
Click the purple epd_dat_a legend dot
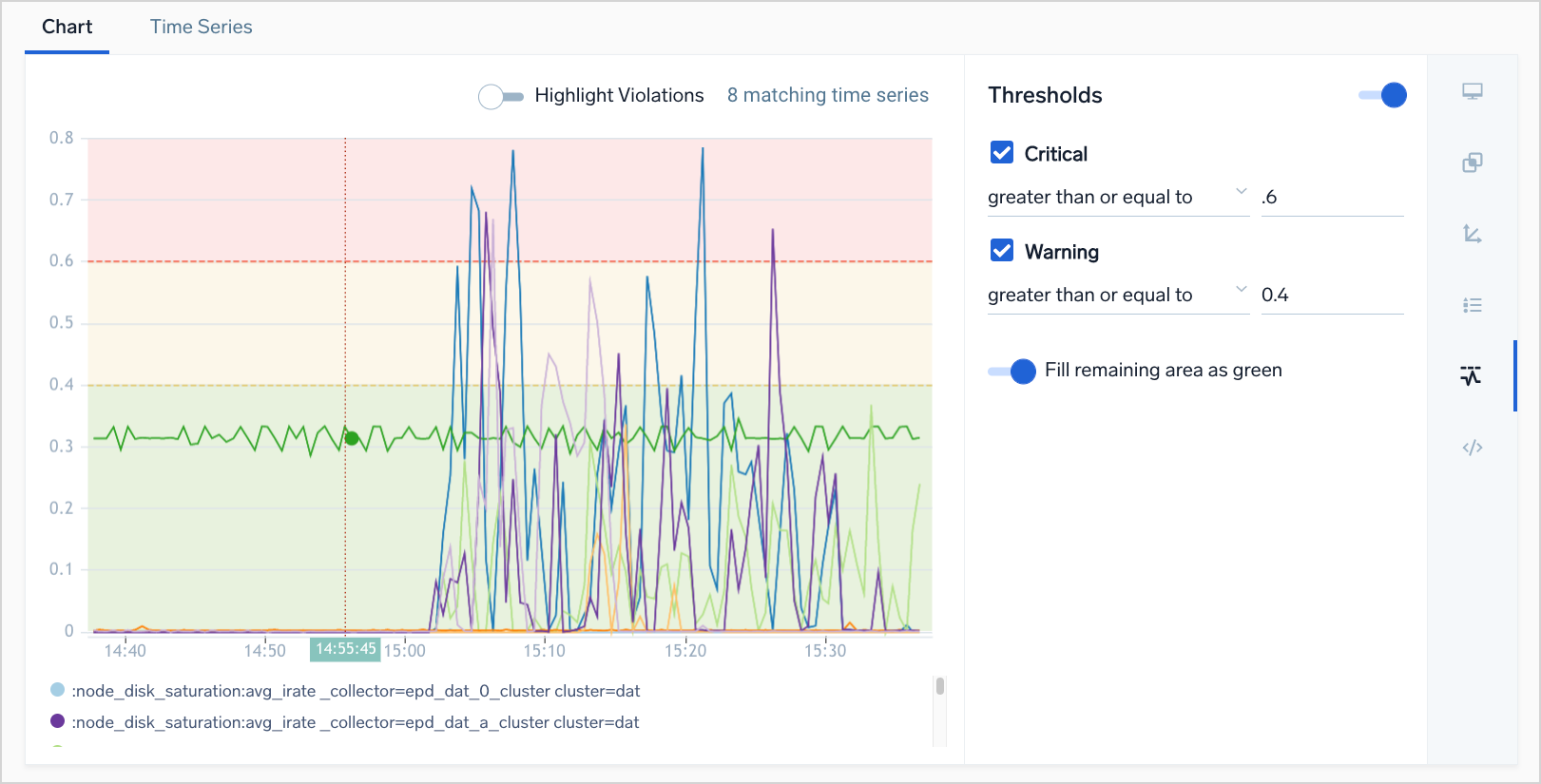(x=57, y=721)
